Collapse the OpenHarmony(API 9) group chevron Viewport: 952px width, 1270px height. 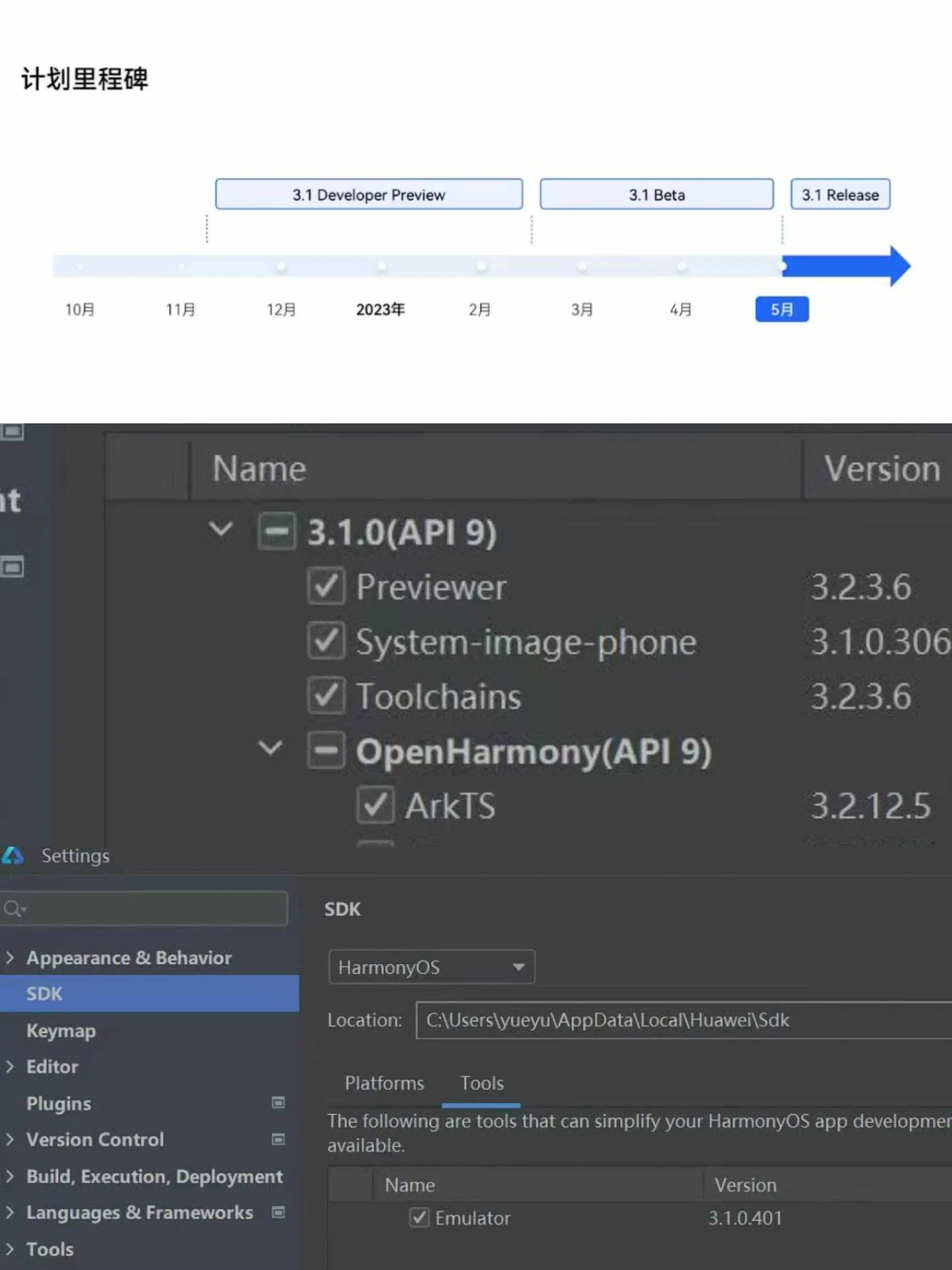[x=270, y=747]
